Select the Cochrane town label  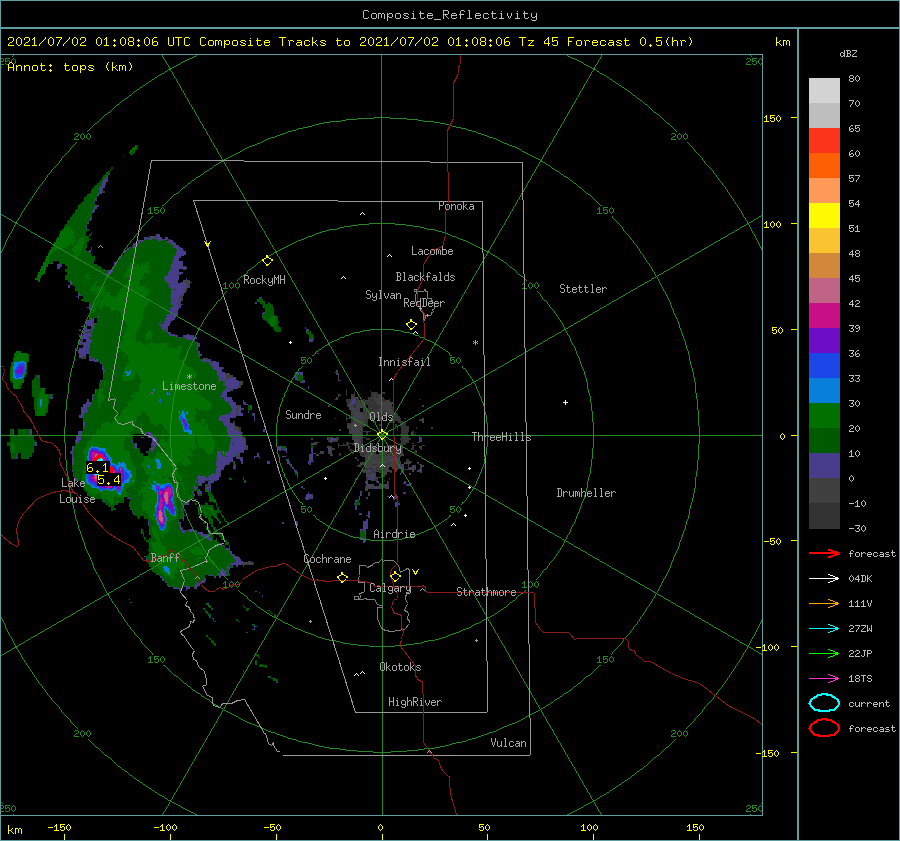click(327, 559)
